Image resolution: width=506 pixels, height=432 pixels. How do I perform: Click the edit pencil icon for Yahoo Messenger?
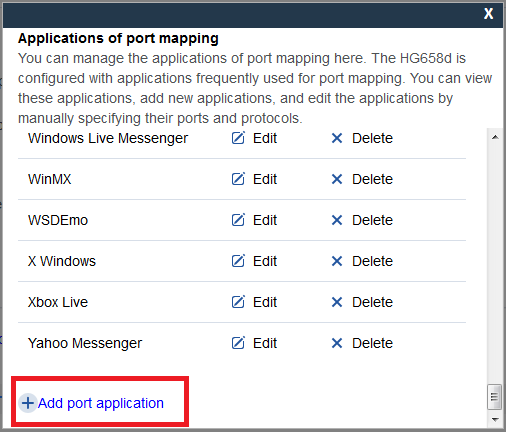(x=238, y=343)
